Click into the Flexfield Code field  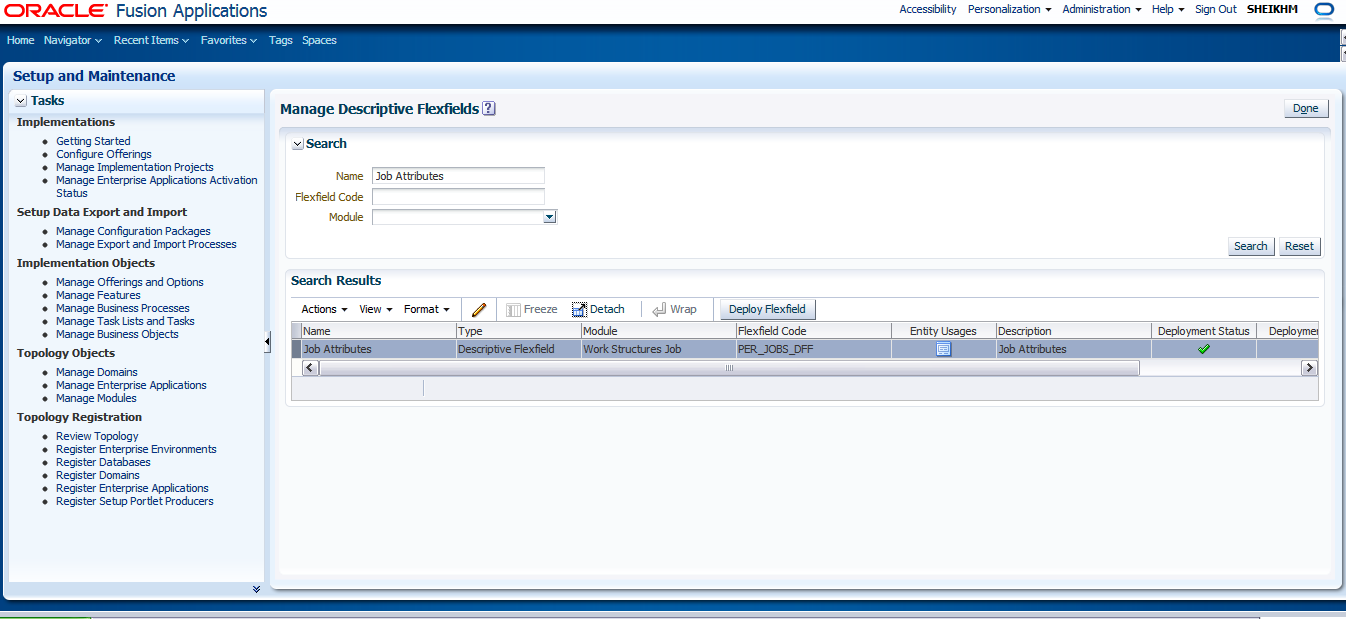(458, 197)
